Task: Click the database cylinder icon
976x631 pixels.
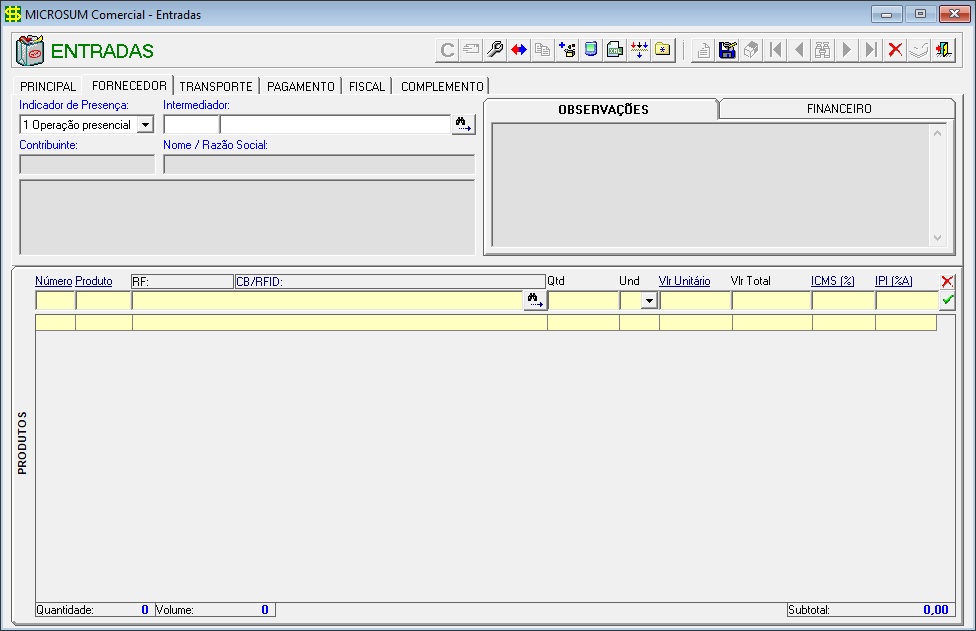Action: (591, 50)
